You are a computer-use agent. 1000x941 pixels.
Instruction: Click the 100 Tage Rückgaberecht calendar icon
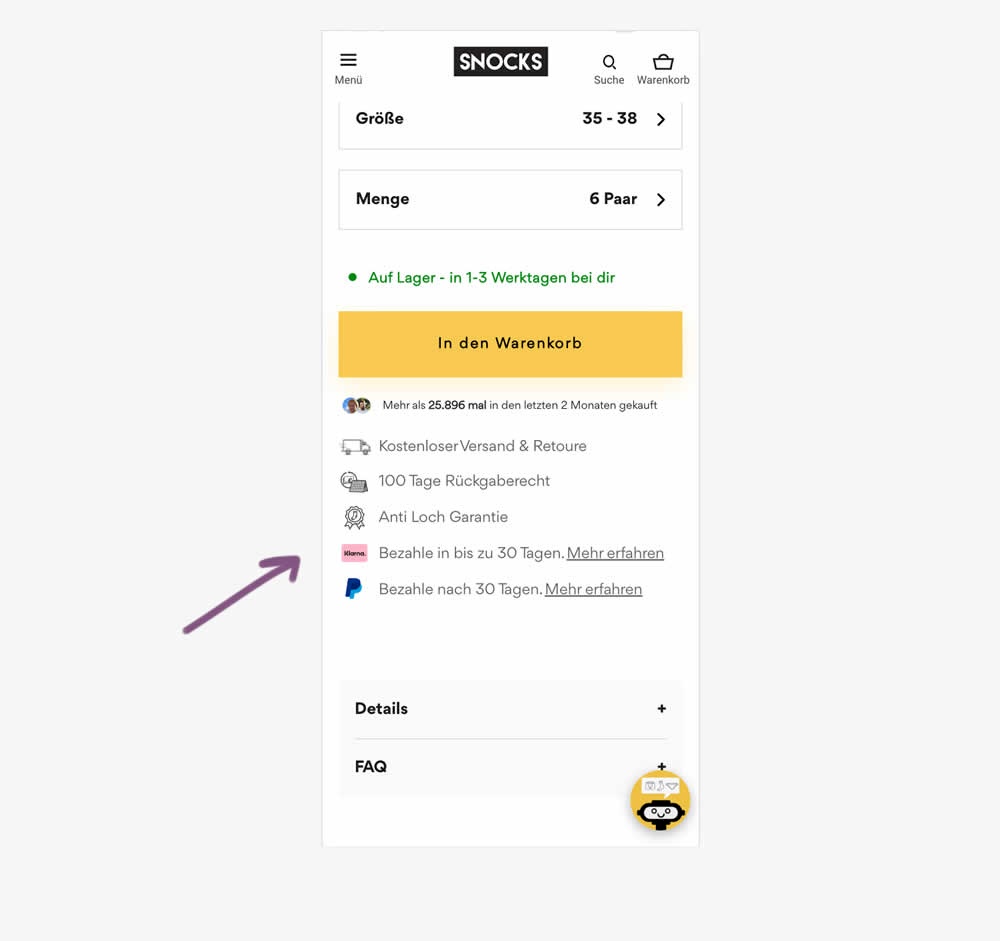click(x=354, y=482)
